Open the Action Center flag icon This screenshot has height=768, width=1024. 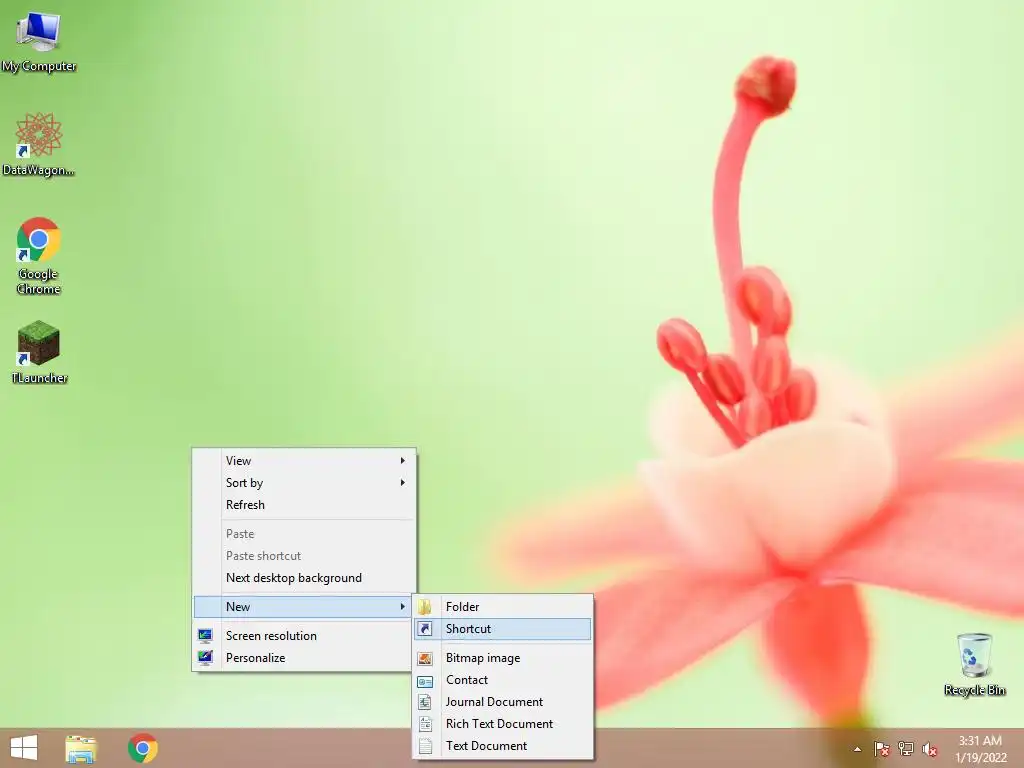click(x=881, y=749)
